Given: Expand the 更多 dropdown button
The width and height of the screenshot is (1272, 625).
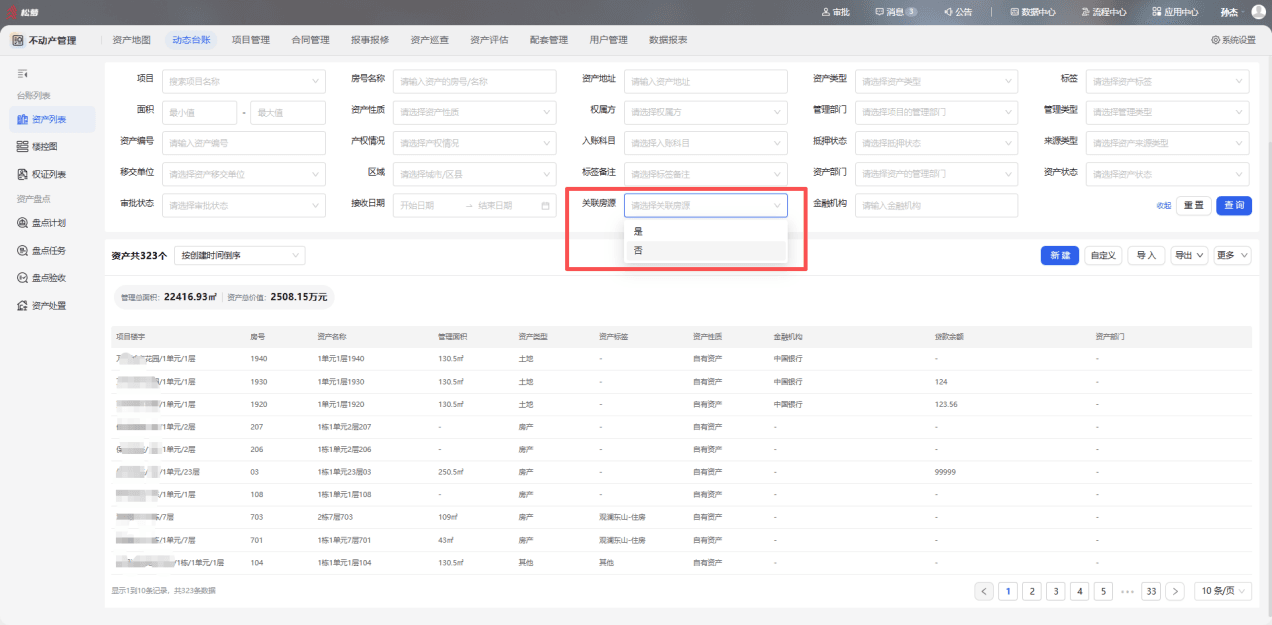Looking at the screenshot, I should pos(1233,256).
